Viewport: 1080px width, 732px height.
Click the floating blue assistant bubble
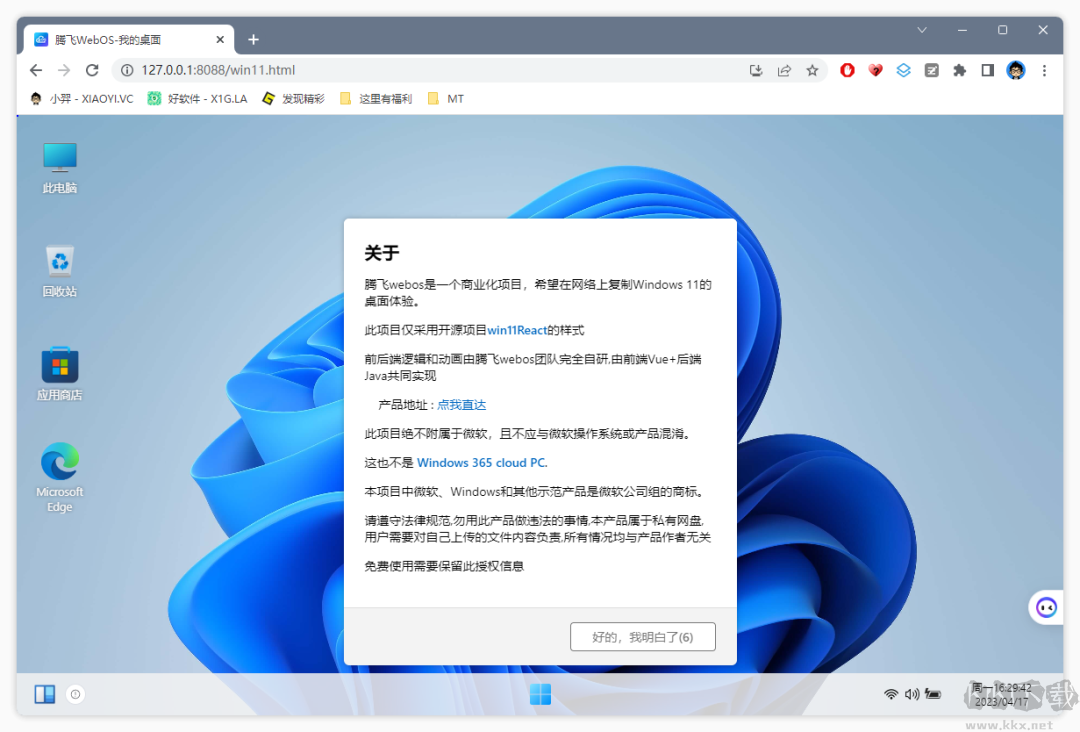(1046, 607)
